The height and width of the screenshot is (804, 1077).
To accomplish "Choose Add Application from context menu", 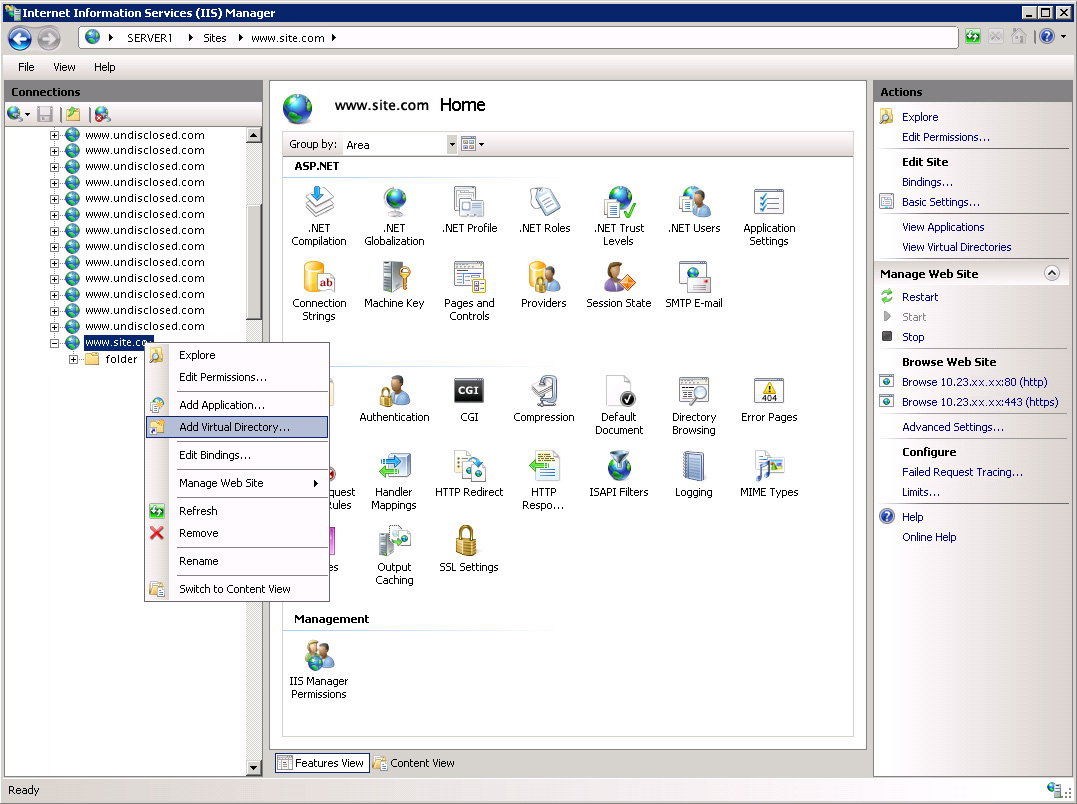I will [x=237, y=405].
